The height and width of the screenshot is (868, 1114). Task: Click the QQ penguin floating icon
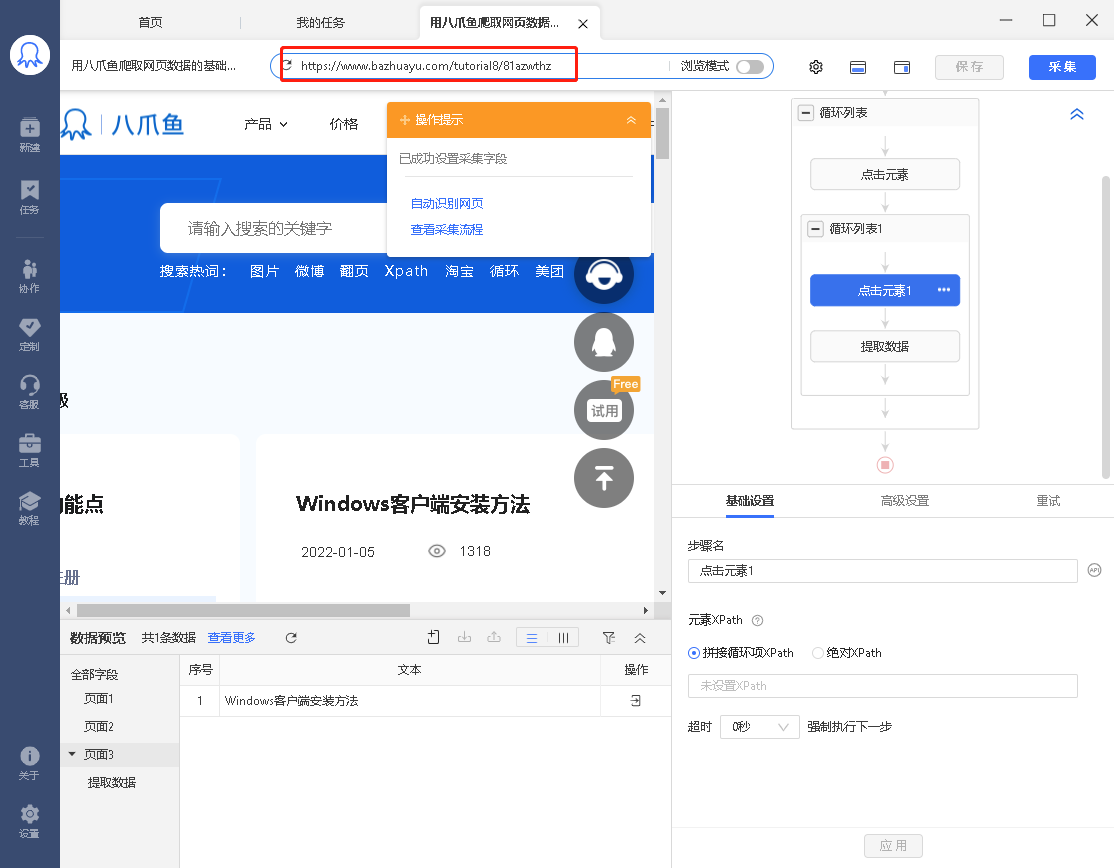coord(604,342)
